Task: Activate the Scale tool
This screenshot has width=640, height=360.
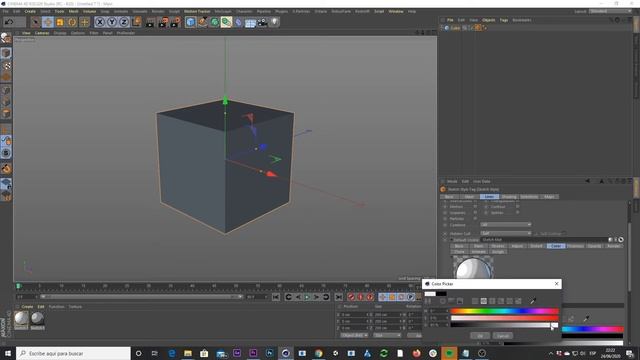Action: tap(60, 22)
